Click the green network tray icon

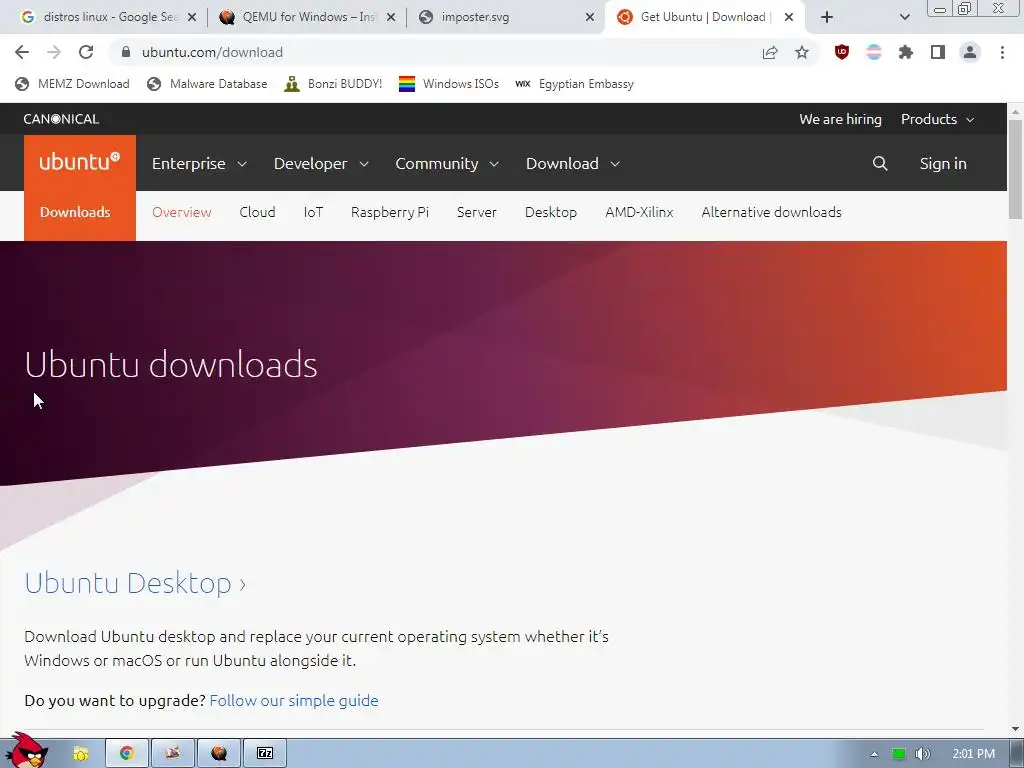(x=899, y=754)
